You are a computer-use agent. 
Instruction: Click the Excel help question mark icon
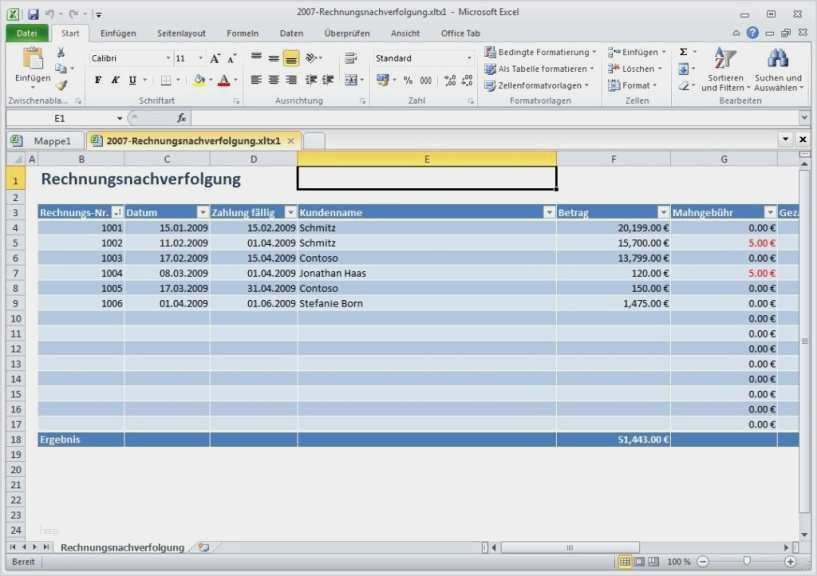click(752, 33)
